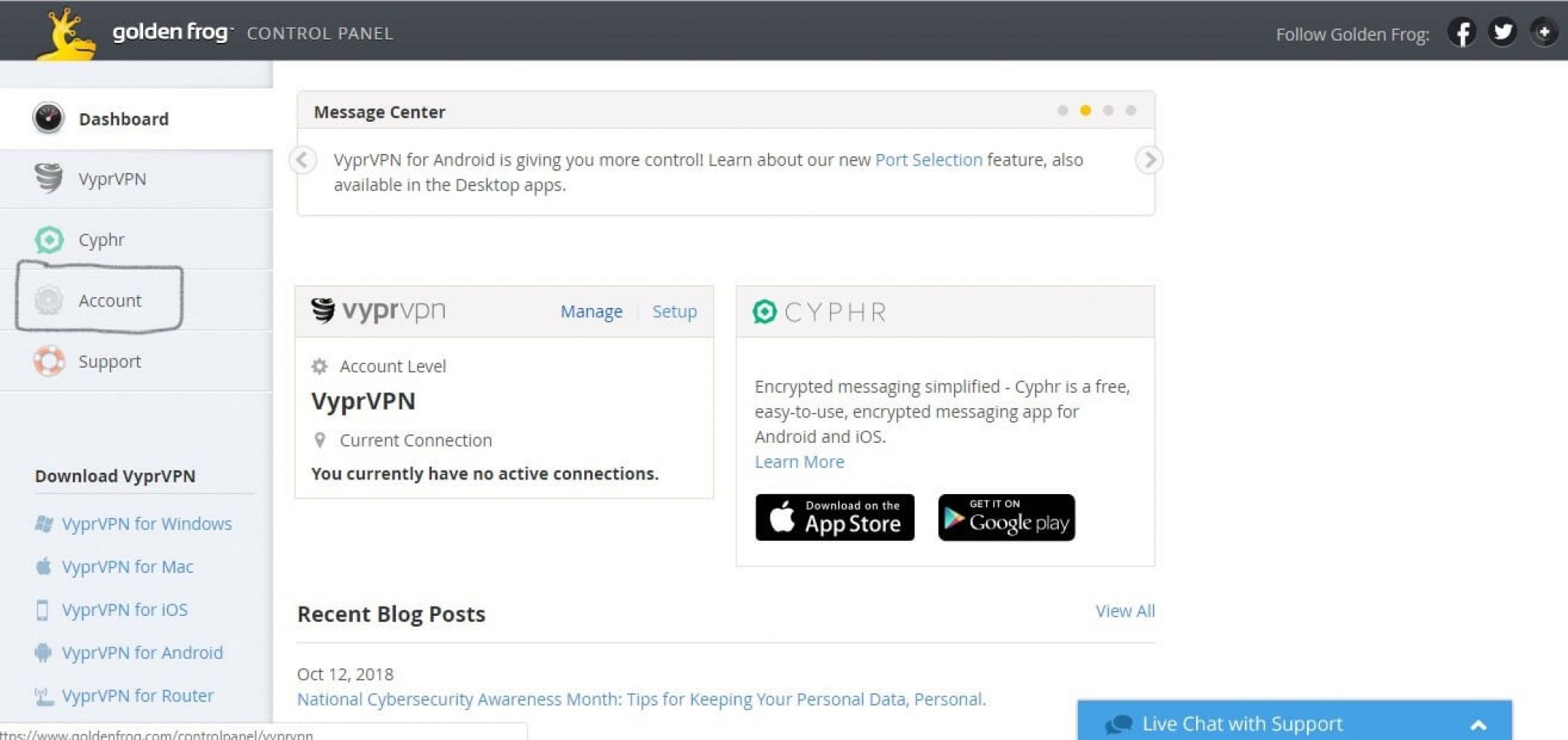Click VyprVPN for Mac download link
The image size is (1568, 740).
[x=128, y=567]
